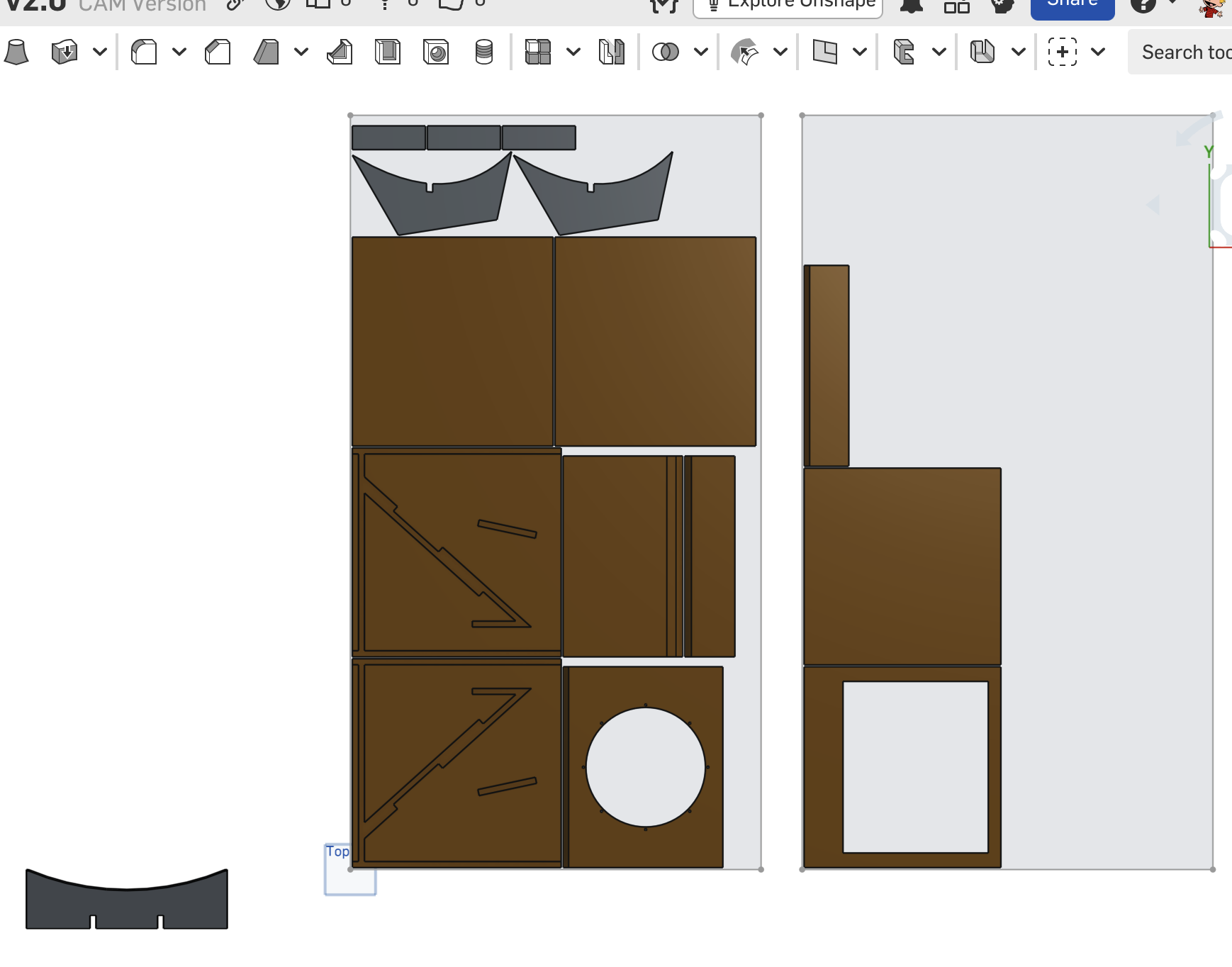Image resolution: width=1232 pixels, height=967 pixels.
Task: Click the Top view label
Action: [x=337, y=851]
